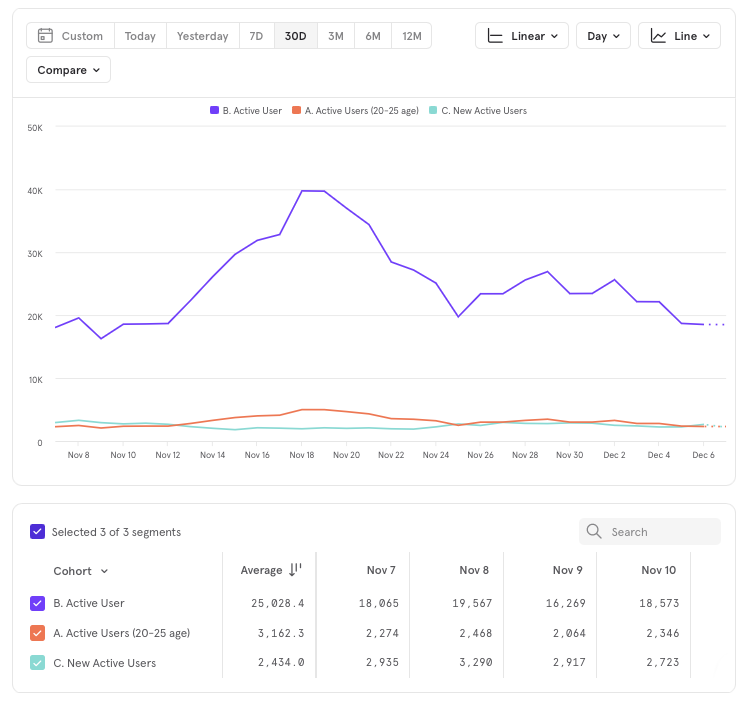Expand the Day granularity dropdown
Screen dimensions: 749x705
click(603, 36)
